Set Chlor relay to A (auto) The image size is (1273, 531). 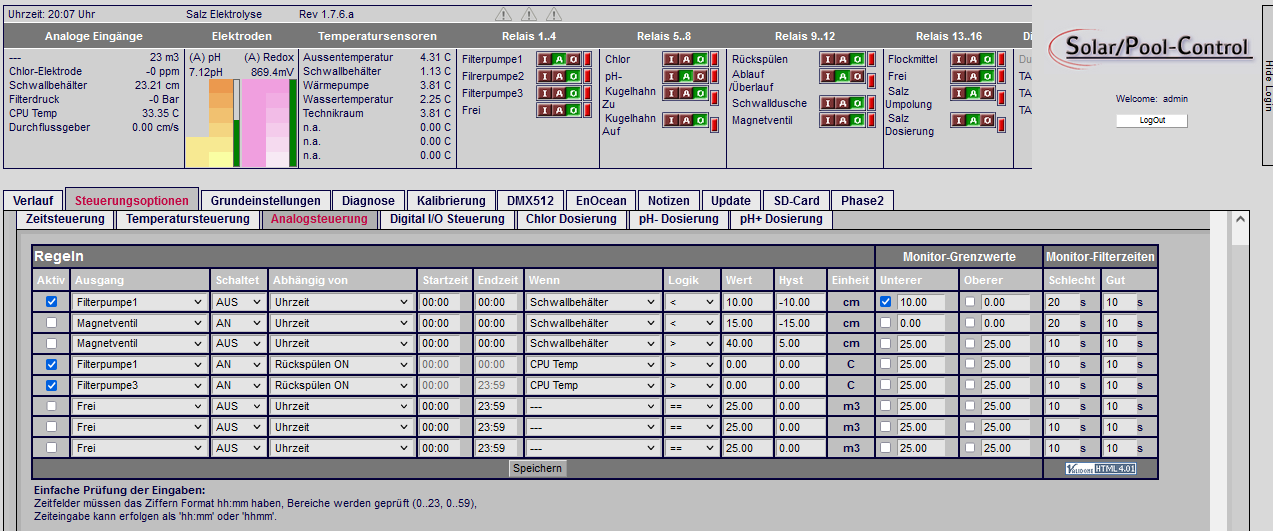coord(684,59)
